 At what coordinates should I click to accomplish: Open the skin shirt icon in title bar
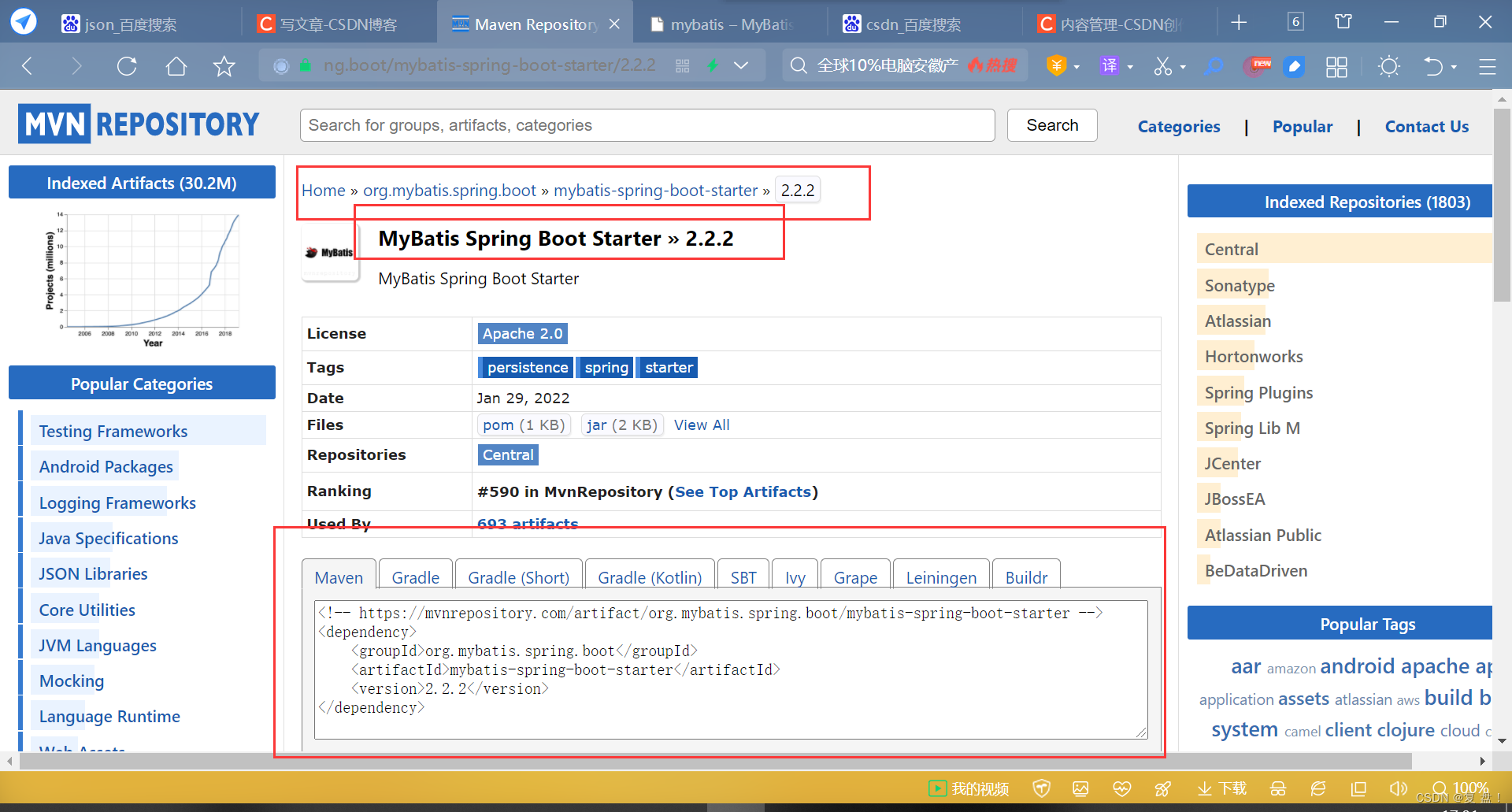coord(1343,21)
